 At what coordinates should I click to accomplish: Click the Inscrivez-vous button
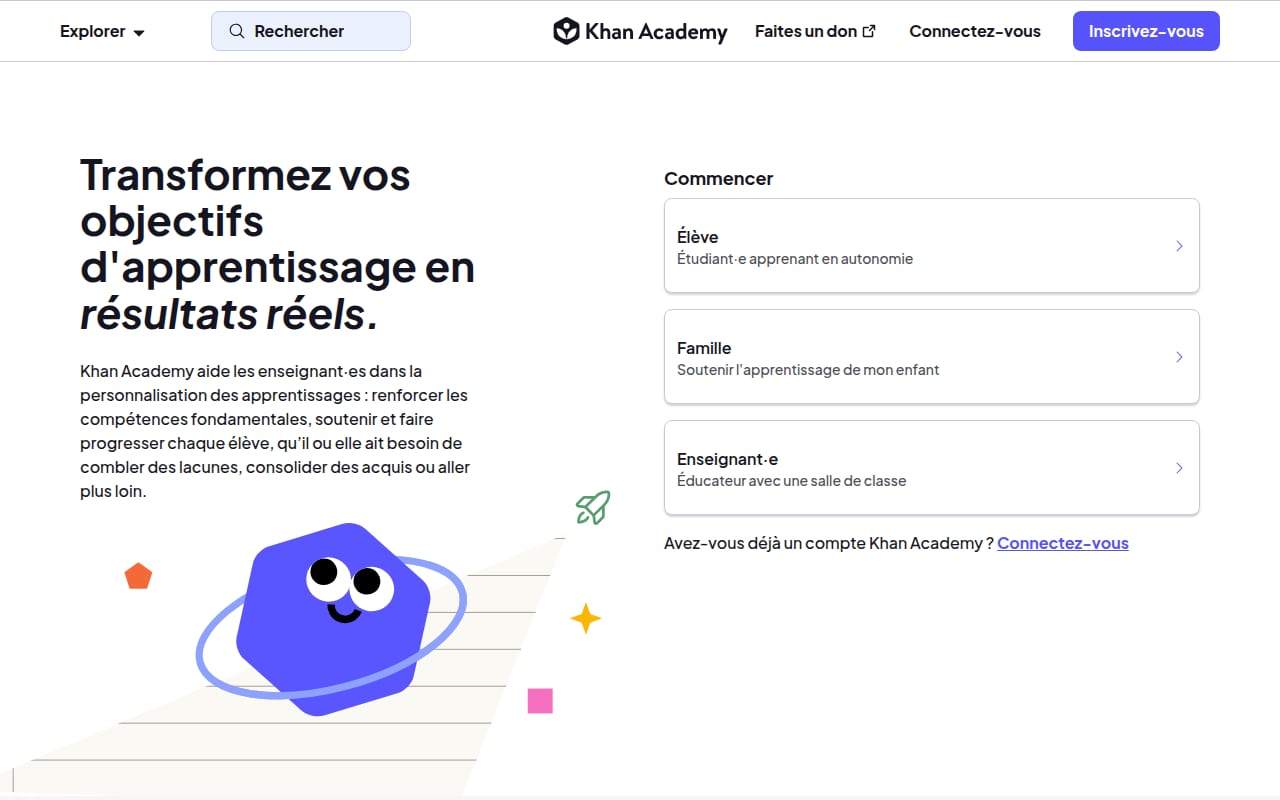pyautogui.click(x=1146, y=31)
